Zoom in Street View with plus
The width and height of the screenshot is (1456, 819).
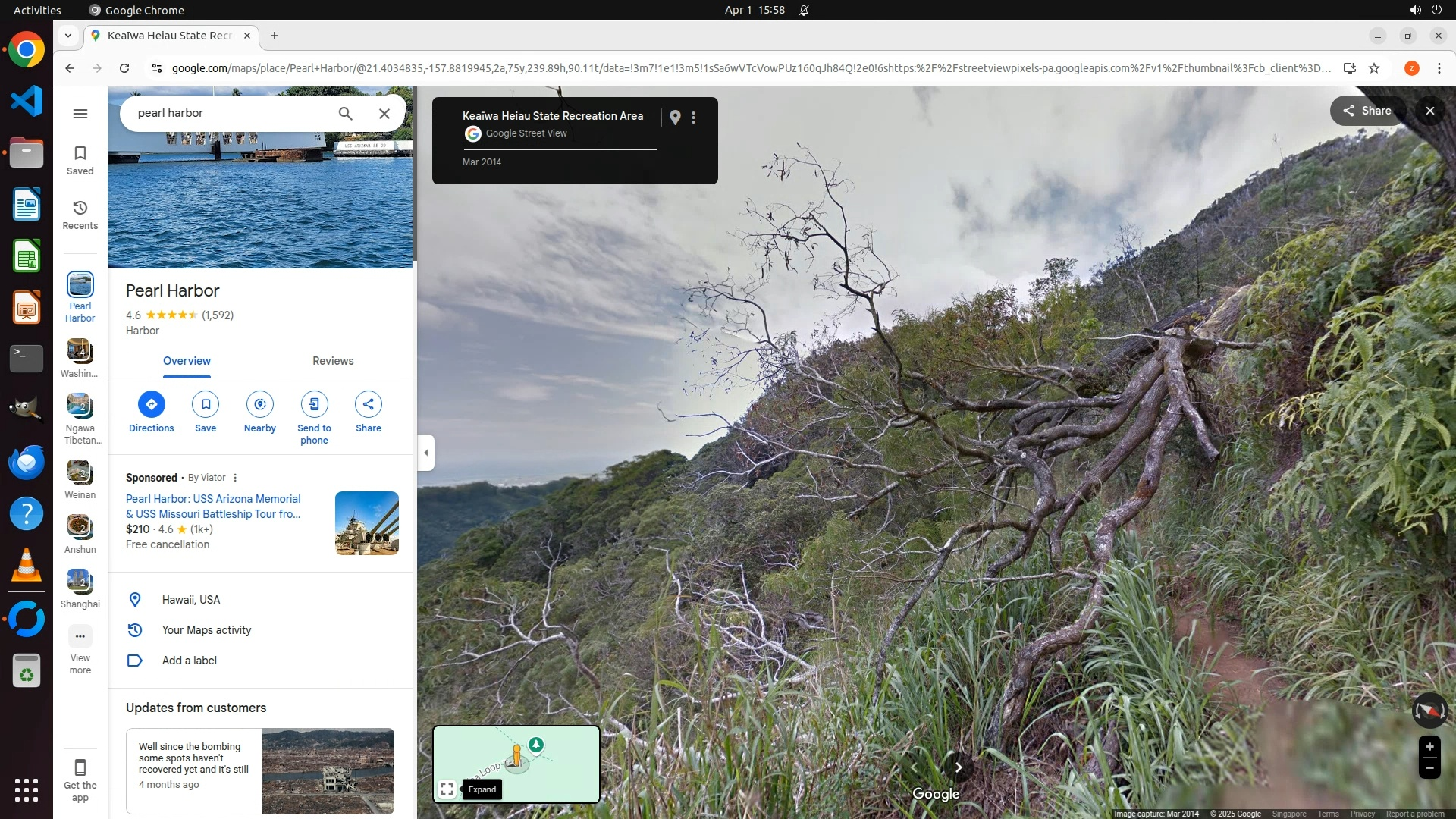[1429, 747]
